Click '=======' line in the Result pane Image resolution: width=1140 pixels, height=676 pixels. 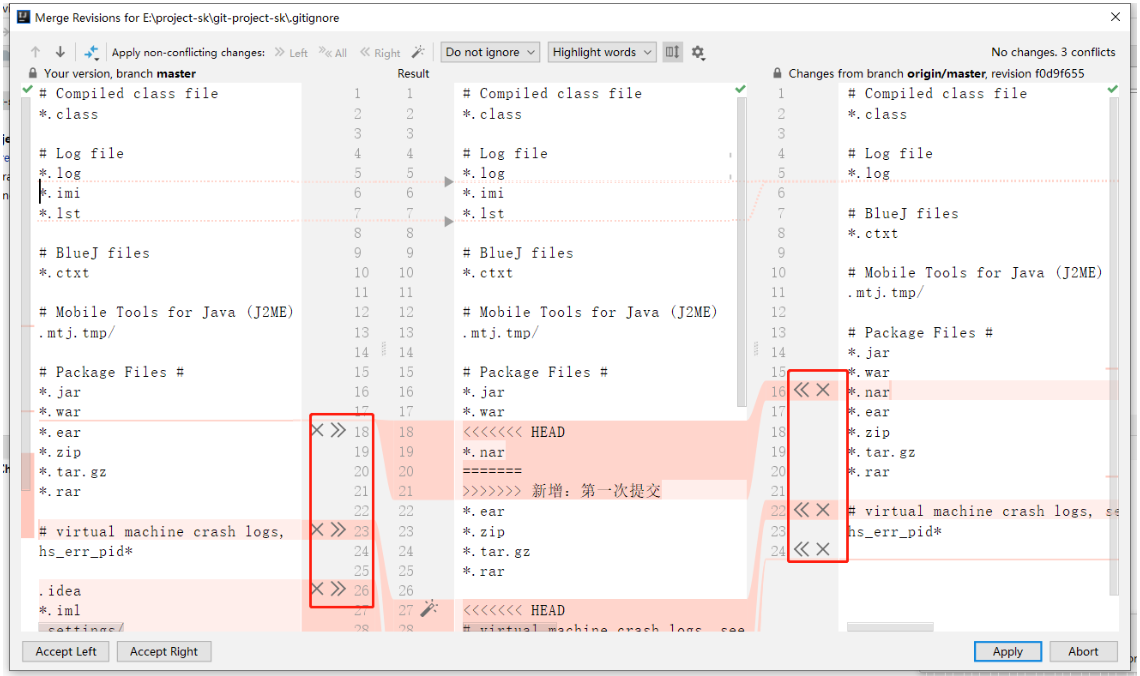pos(492,471)
